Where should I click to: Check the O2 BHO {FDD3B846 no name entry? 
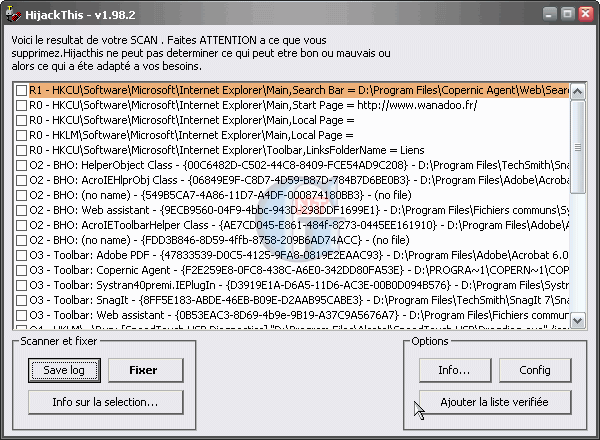[21, 240]
